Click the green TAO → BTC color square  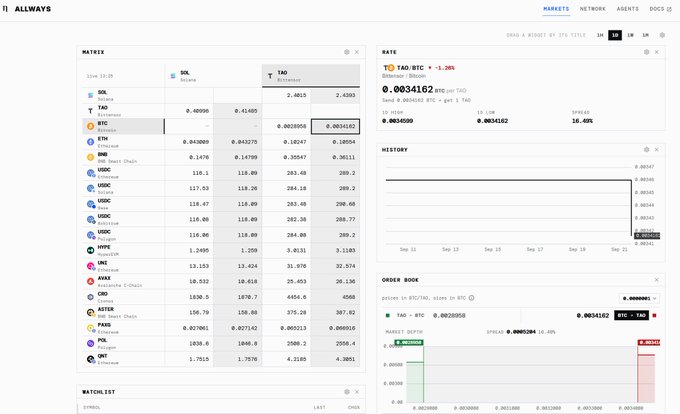click(x=388, y=315)
